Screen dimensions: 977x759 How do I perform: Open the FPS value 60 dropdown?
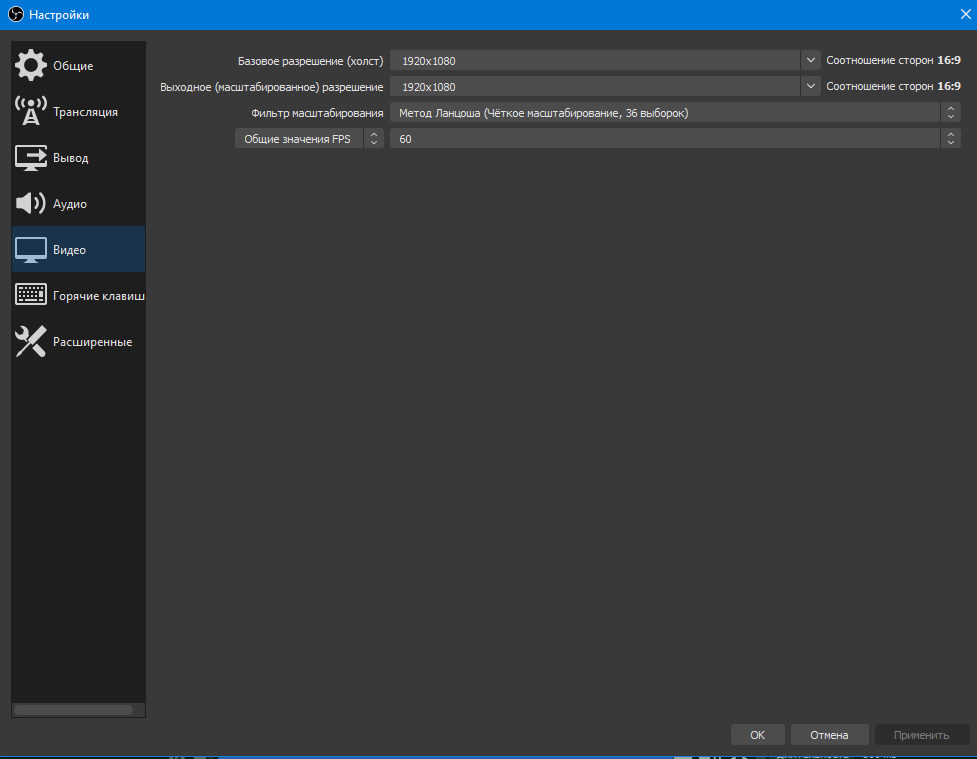coord(674,139)
